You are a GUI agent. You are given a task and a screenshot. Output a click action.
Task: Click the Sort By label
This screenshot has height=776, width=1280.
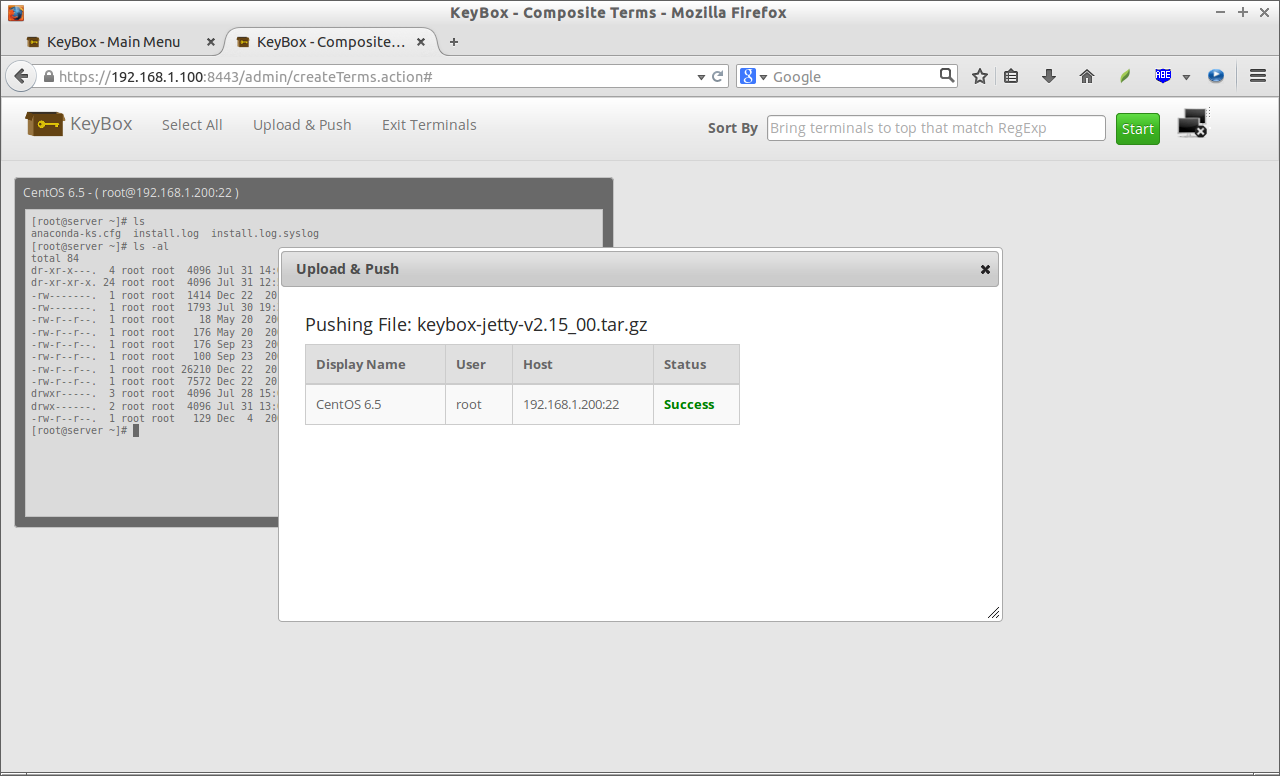click(x=733, y=128)
